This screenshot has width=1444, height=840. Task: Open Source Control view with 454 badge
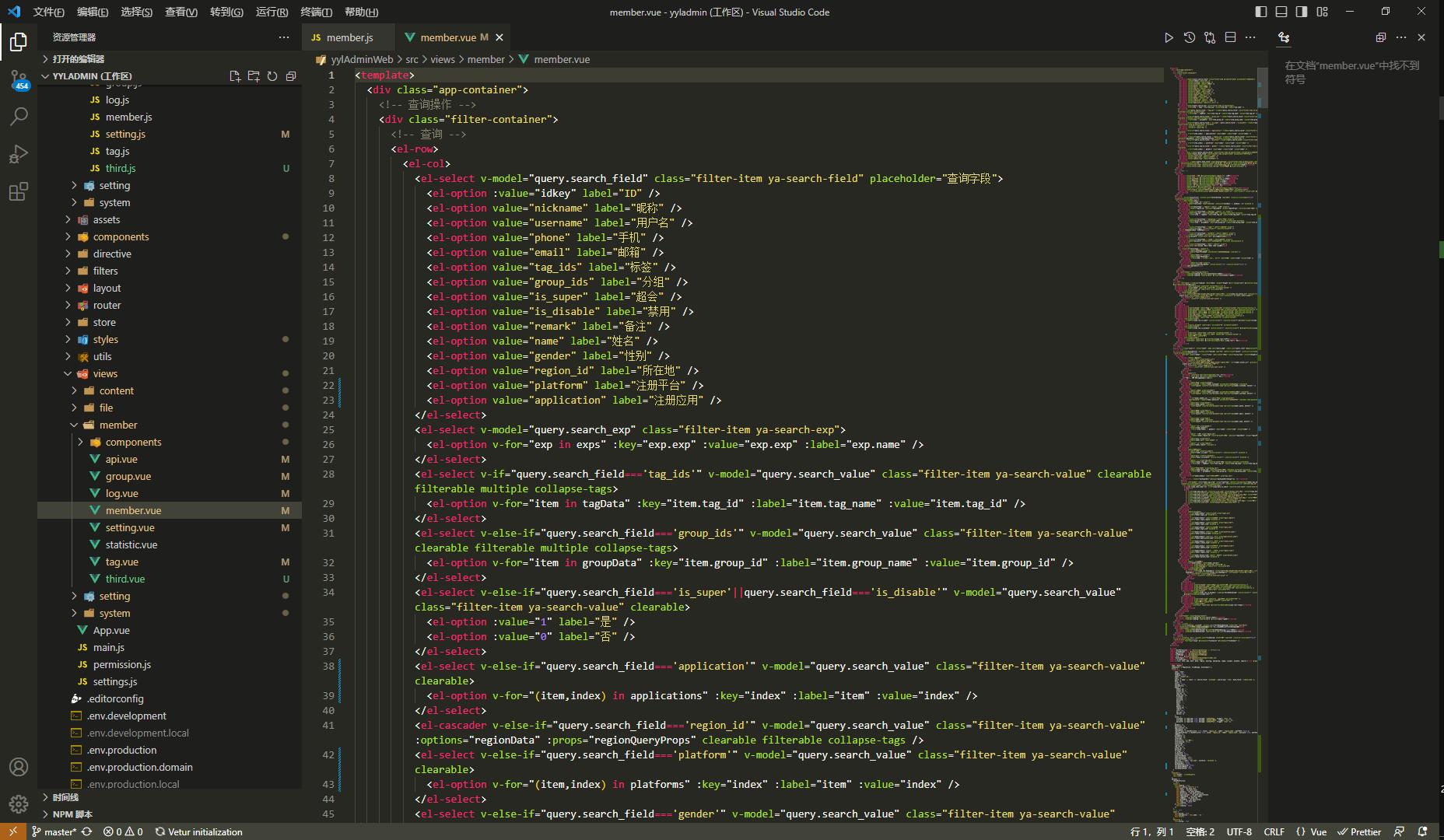click(19, 79)
